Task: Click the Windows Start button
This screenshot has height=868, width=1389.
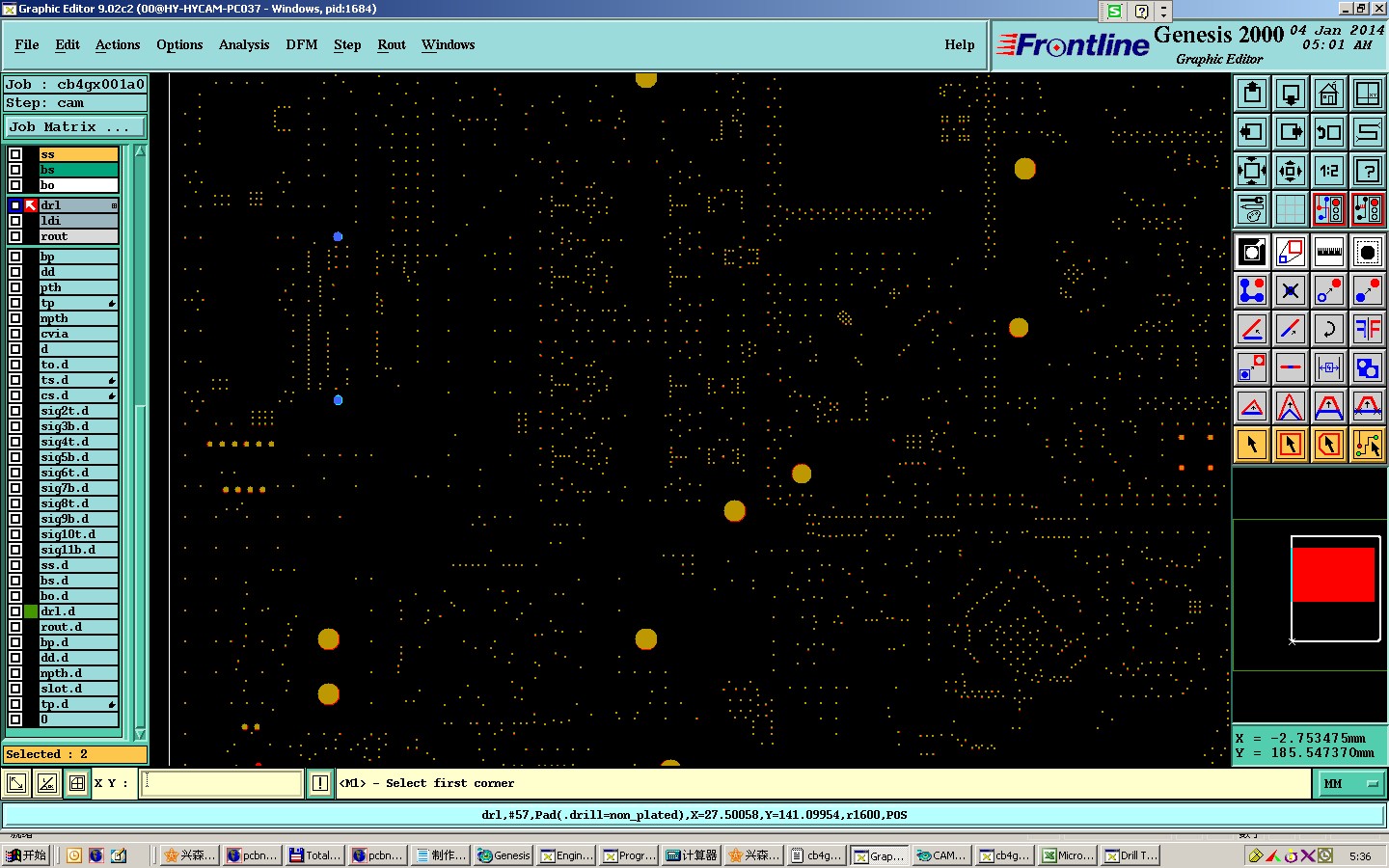Action: [x=26, y=855]
